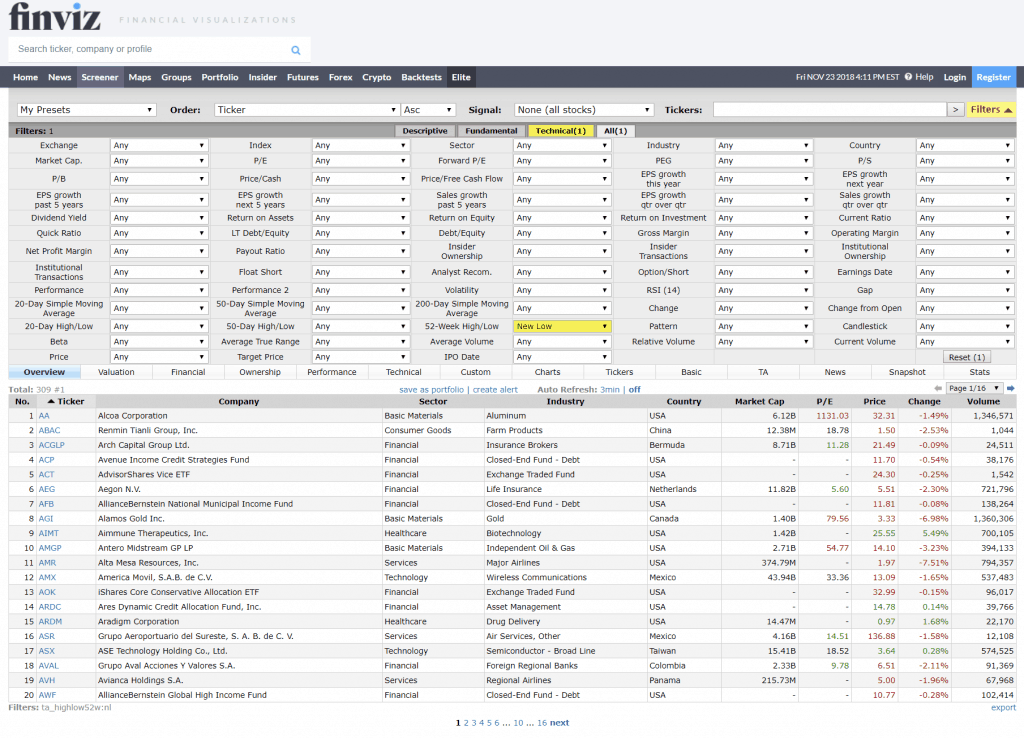Screen dimensions: 1024x738
Task: Click the Register button
Action: pyautogui.click(x=993, y=77)
